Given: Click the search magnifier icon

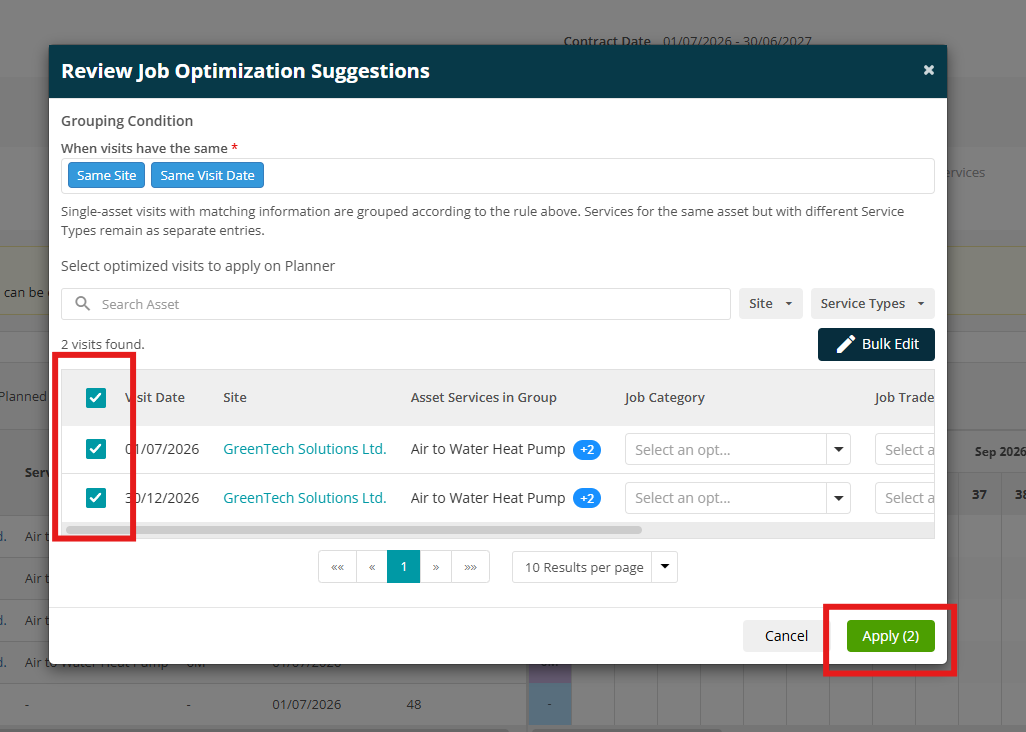Looking at the screenshot, I should (x=82, y=304).
